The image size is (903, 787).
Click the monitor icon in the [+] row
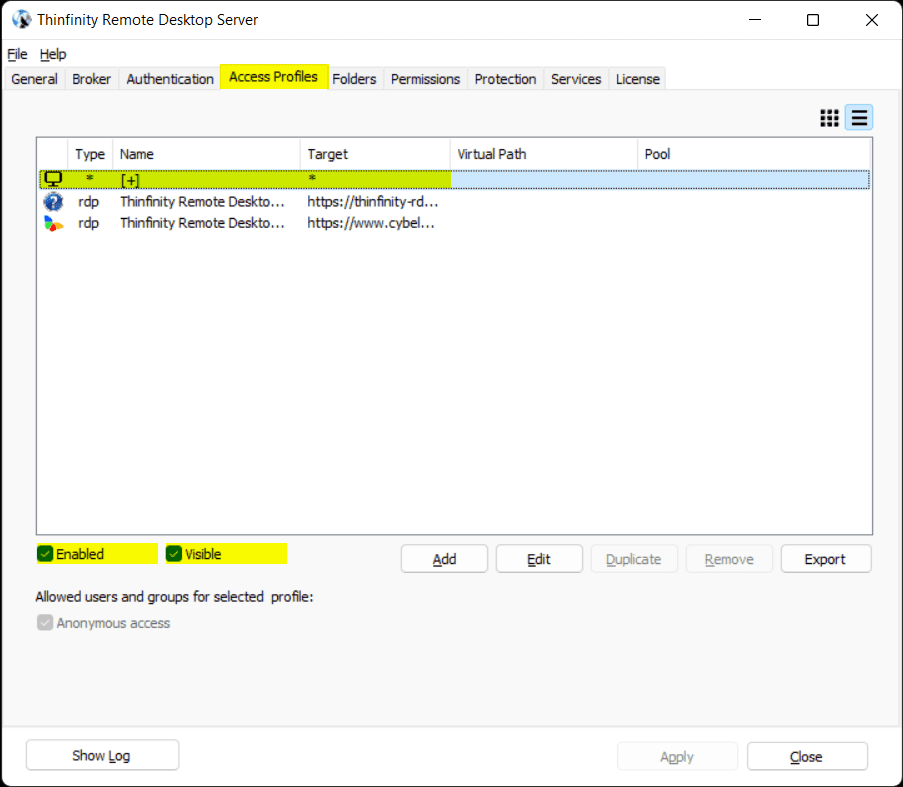click(x=53, y=179)
